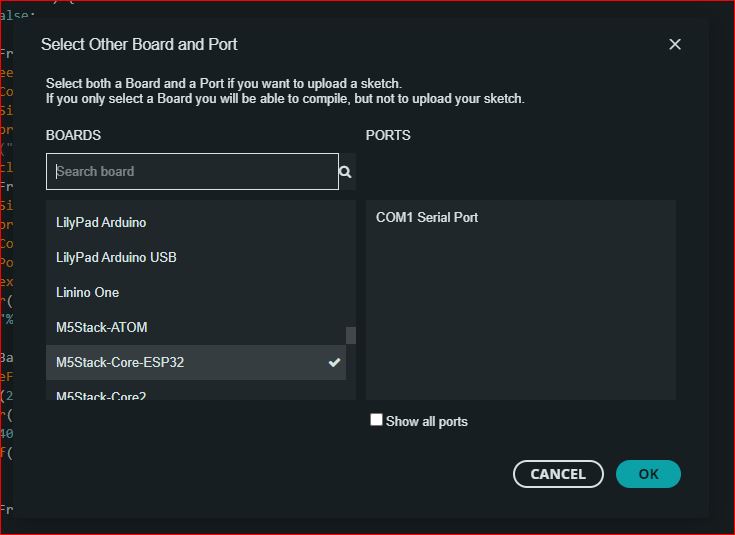Viewport: 735px width, 535px height.
Task: Click the boards list scrollbar thumb
Action: click(x=351, y=335)
